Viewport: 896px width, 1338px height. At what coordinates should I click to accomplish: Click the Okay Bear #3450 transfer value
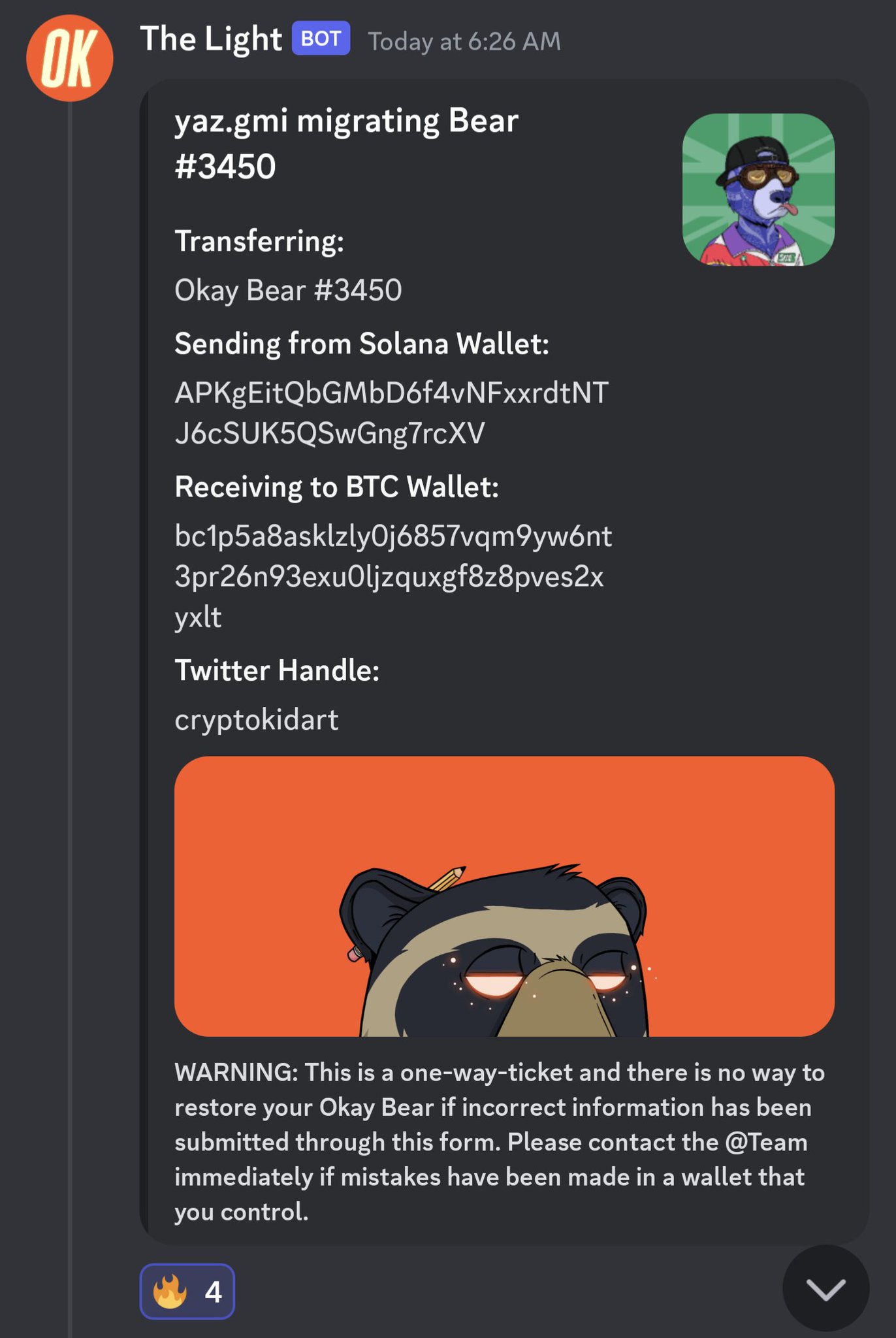coord(288,290)
